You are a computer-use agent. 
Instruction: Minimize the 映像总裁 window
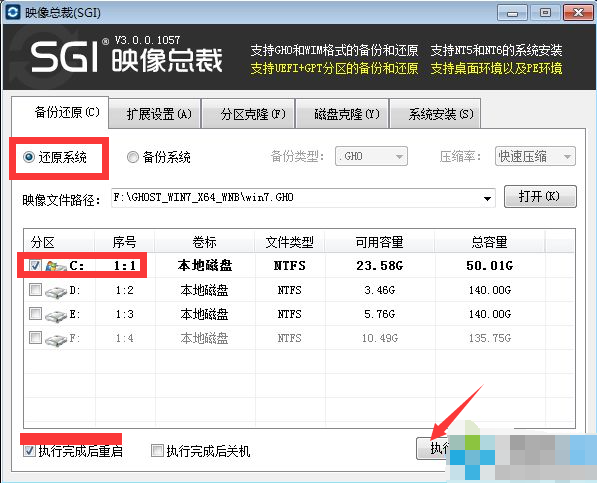pos(512,13)
